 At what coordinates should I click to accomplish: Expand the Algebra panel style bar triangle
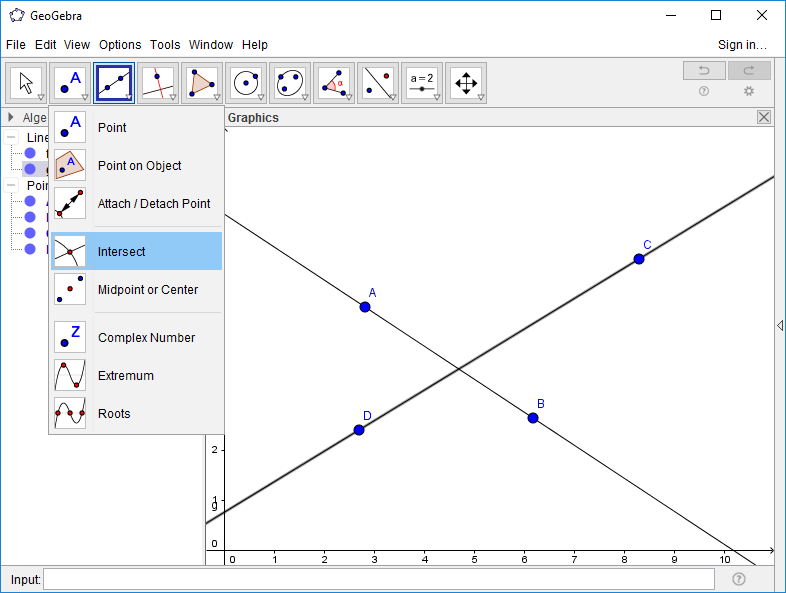click(x=11, y=117)
